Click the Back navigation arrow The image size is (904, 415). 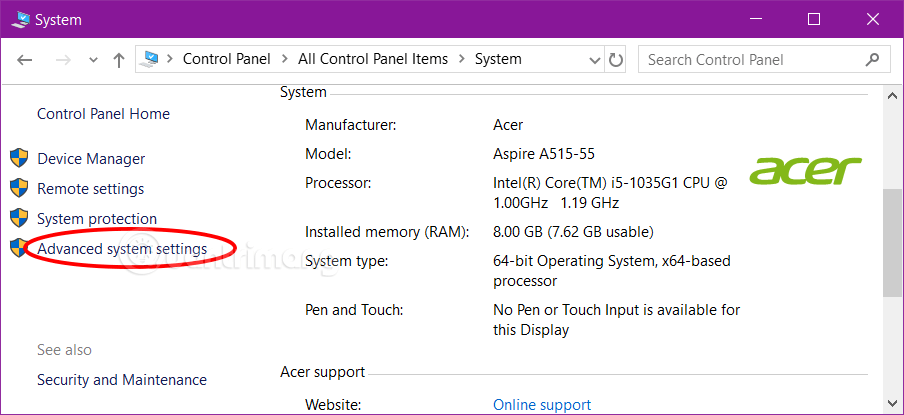pyautogui.click(x=24, y=60)
